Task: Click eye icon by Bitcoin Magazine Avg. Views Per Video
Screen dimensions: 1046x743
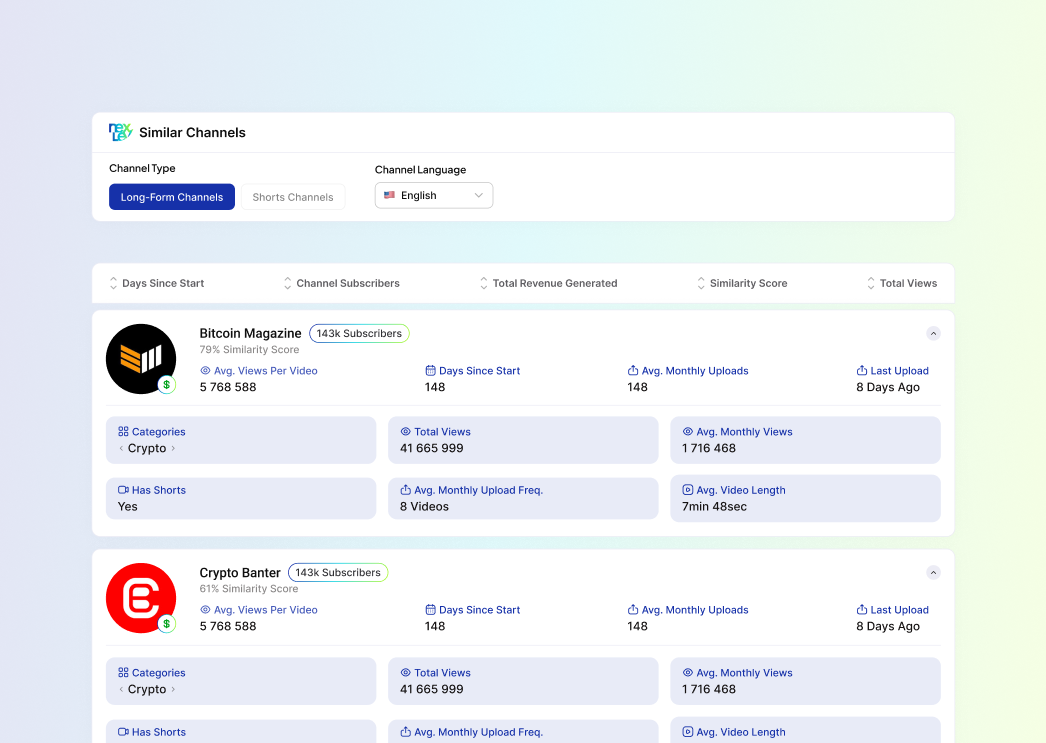Action: click(205, 371)
